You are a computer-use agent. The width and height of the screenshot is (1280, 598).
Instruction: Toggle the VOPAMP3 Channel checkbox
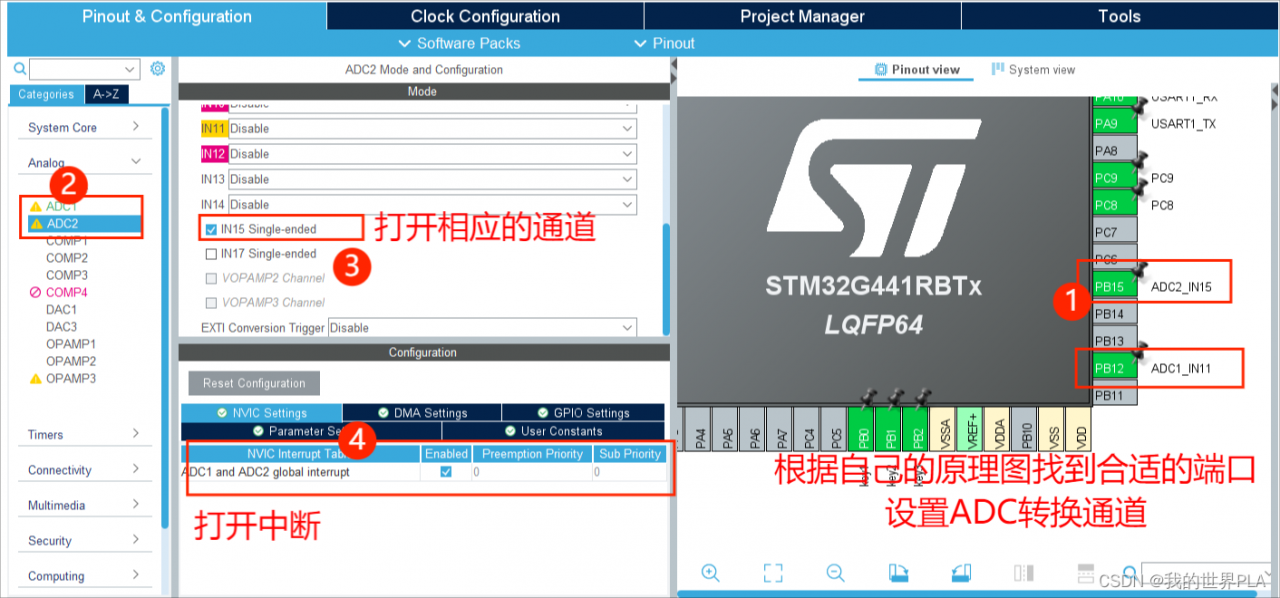tap(211, 302)
